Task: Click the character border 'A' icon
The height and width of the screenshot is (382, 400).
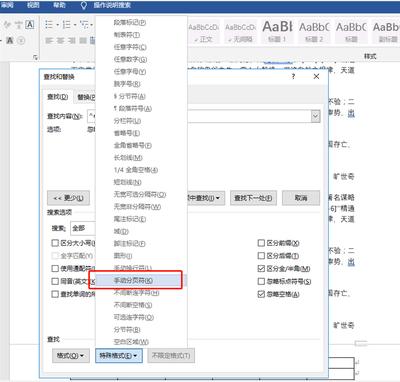Action: [x=30, y=24]
